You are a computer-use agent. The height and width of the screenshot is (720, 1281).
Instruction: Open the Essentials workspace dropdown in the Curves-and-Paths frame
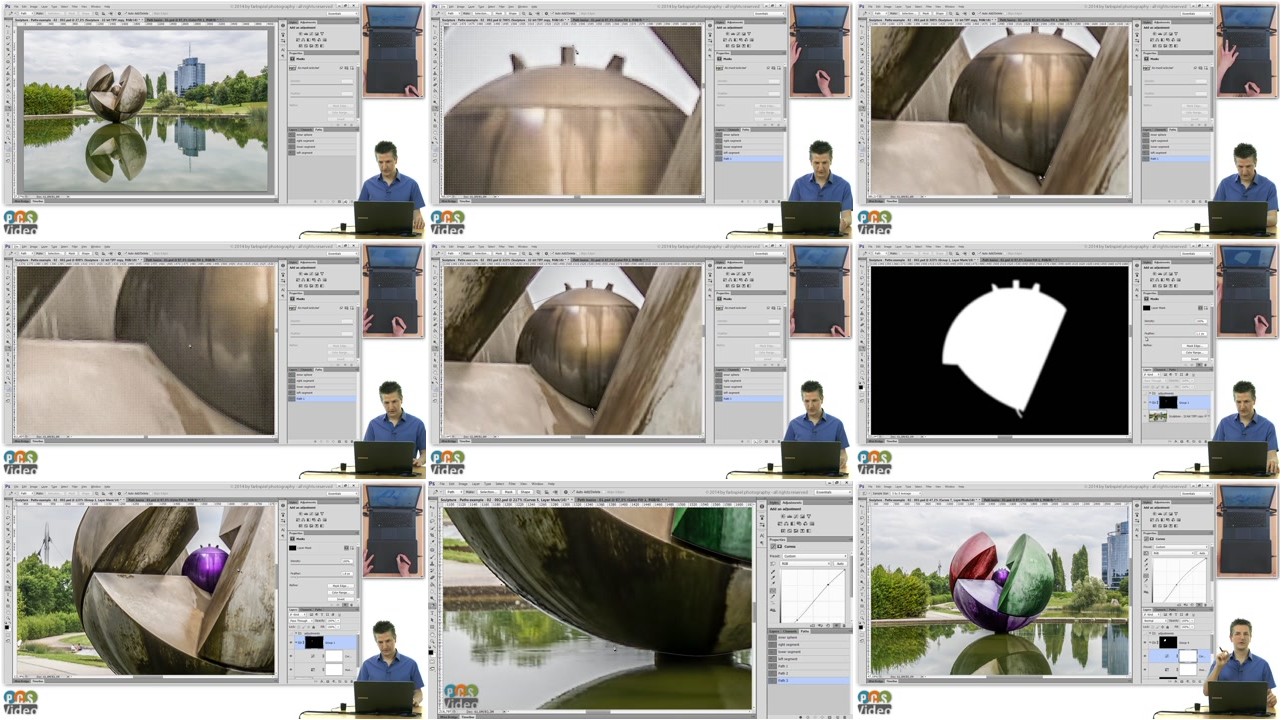833,492
